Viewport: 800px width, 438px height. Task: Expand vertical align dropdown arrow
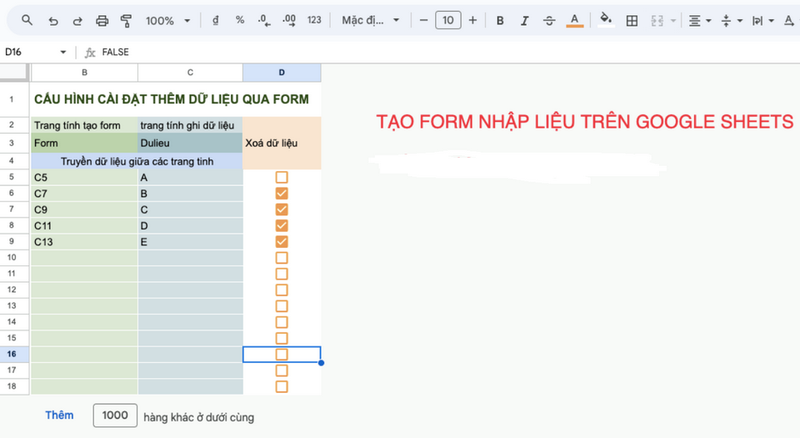(x=740, y=21)
